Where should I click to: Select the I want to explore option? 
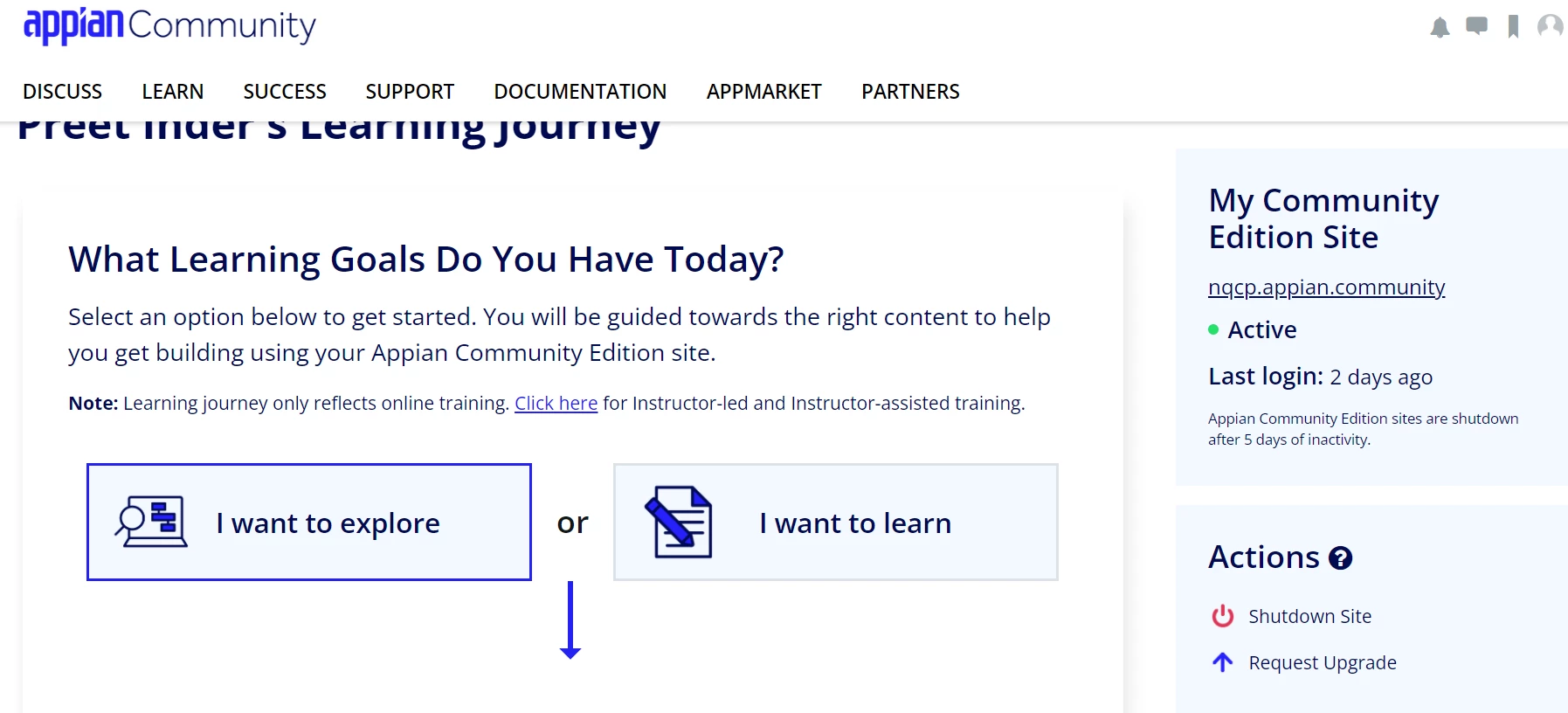pos(309,522)
